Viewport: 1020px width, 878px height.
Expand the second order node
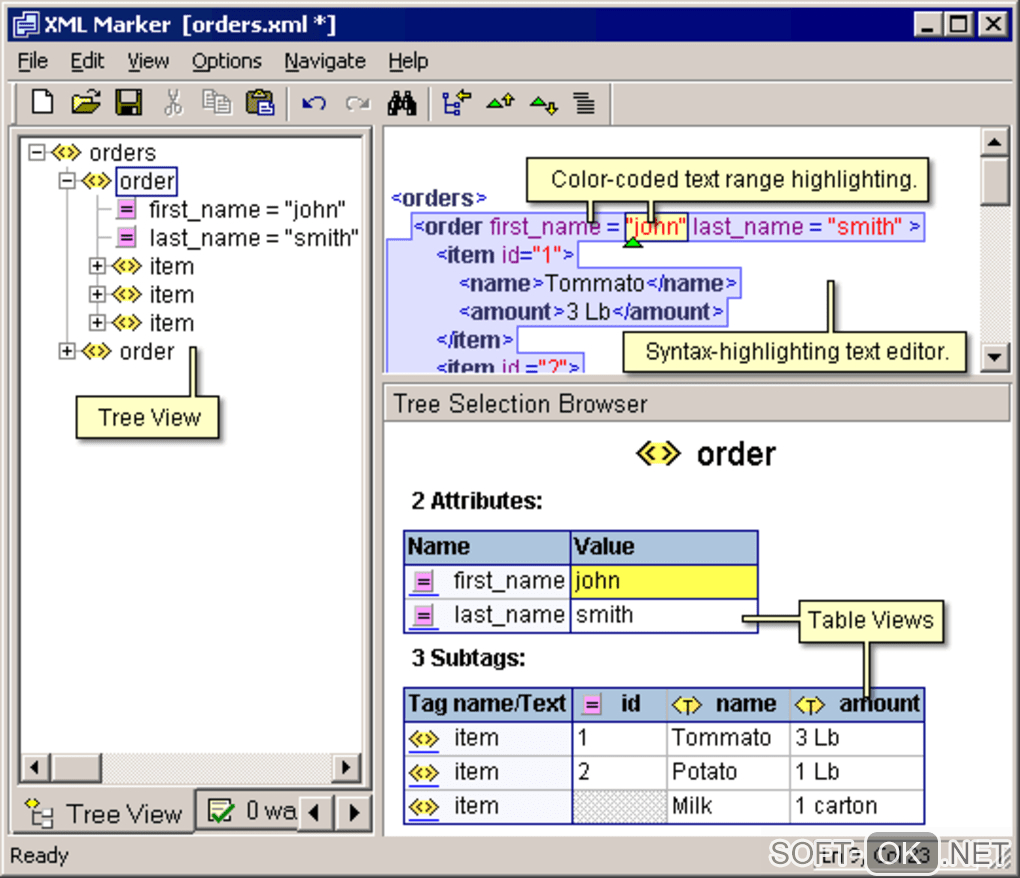(67, 351)
